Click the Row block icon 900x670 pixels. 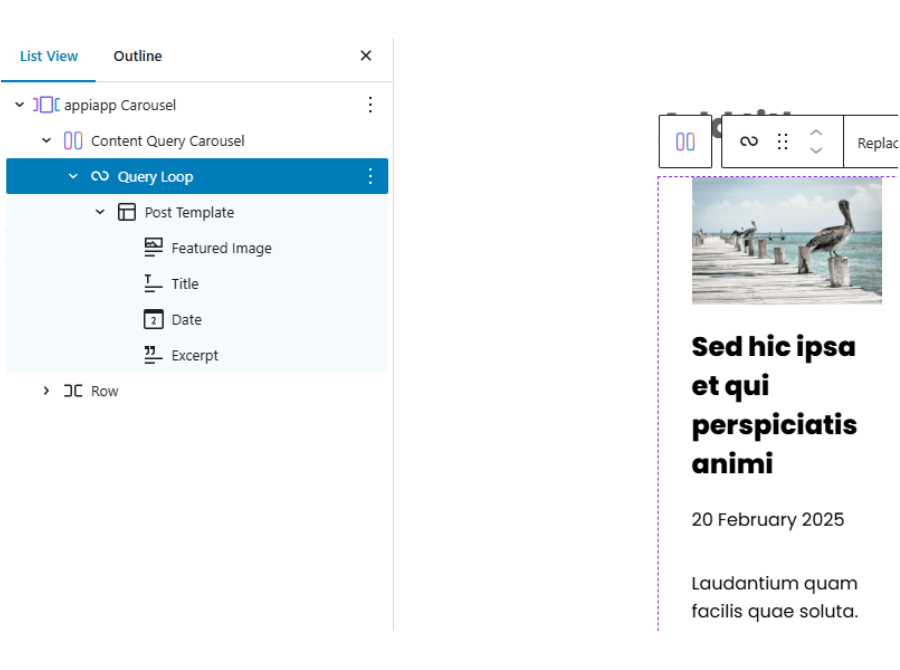tap(73, 391)
